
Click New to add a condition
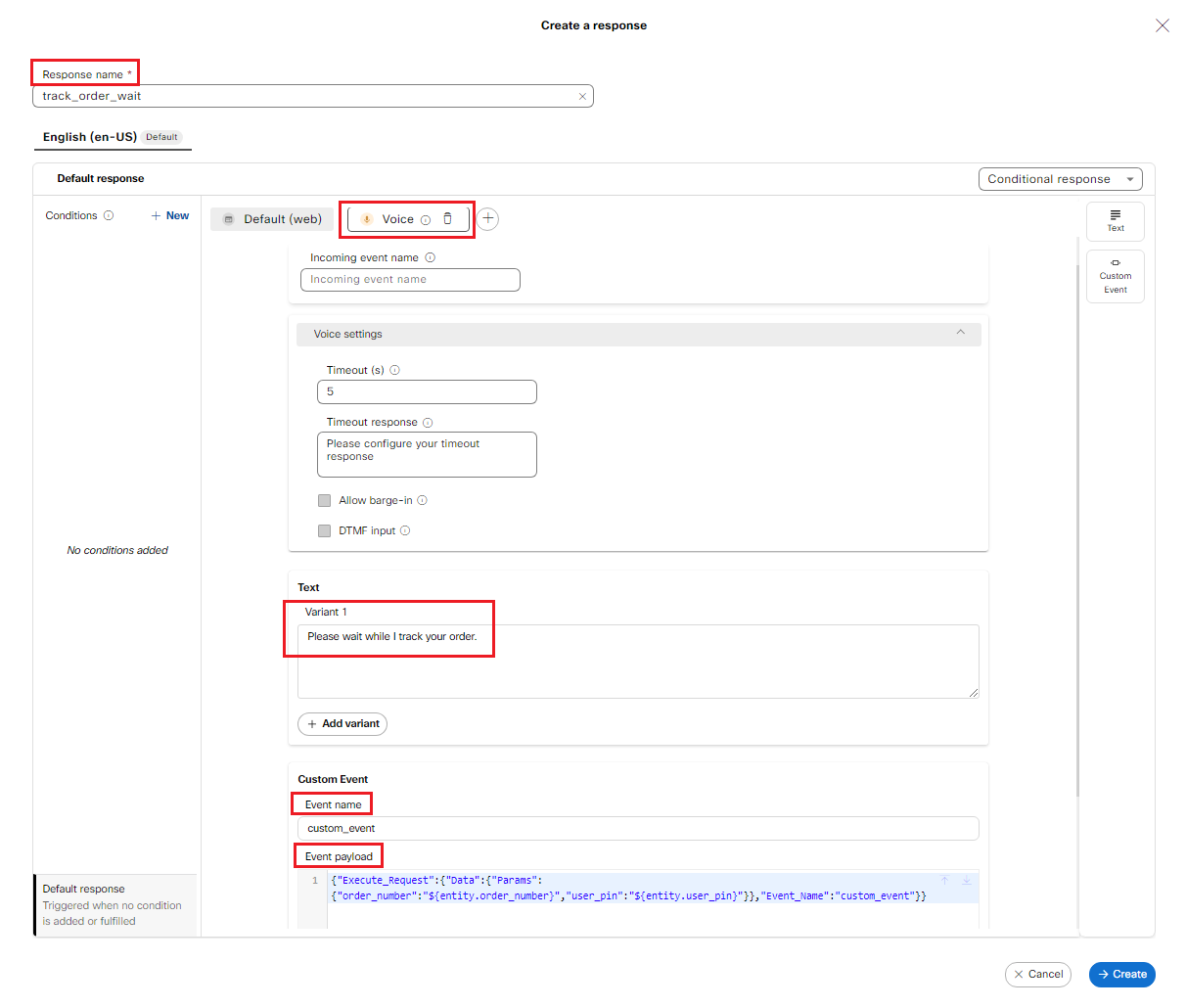click(170, 216)
